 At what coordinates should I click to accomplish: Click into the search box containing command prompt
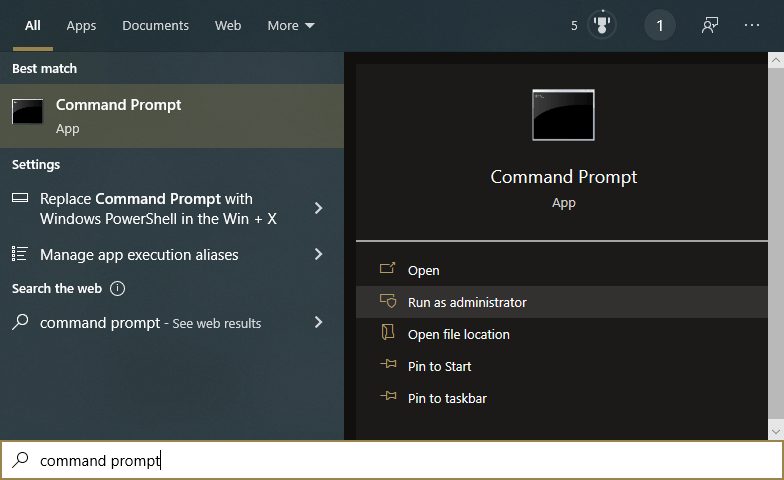392,460
